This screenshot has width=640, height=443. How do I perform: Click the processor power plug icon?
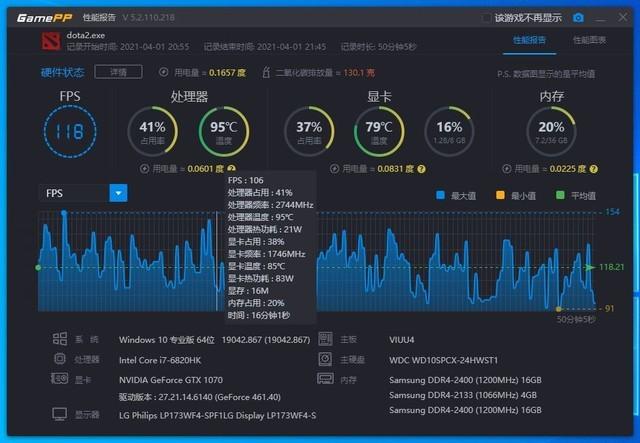(144, 169)
